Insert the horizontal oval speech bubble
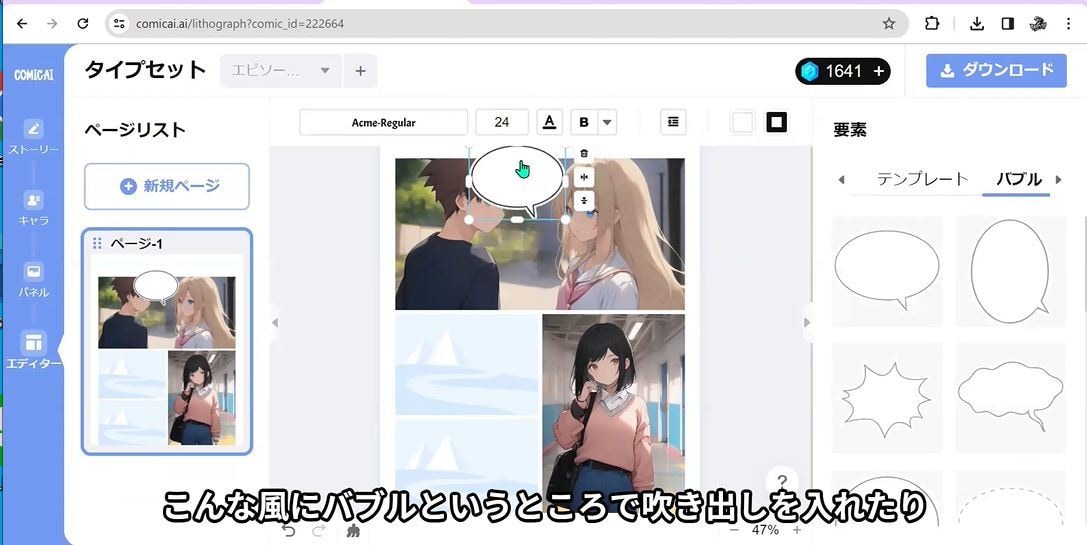 [887, 270]
